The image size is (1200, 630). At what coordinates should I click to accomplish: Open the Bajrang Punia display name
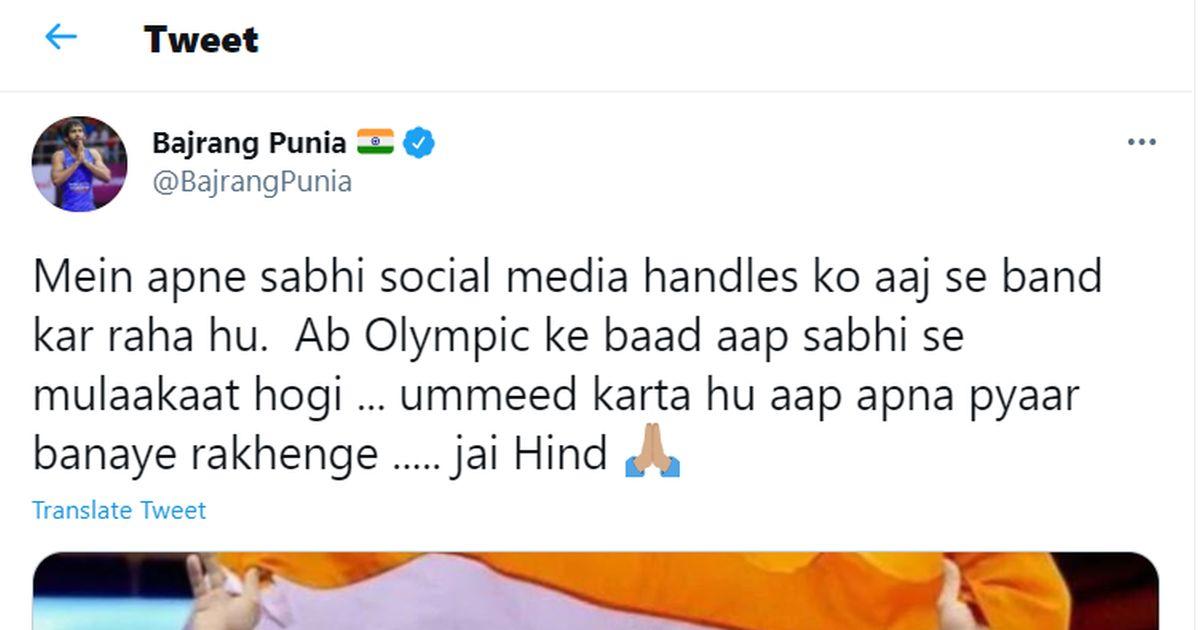[249, 143]
